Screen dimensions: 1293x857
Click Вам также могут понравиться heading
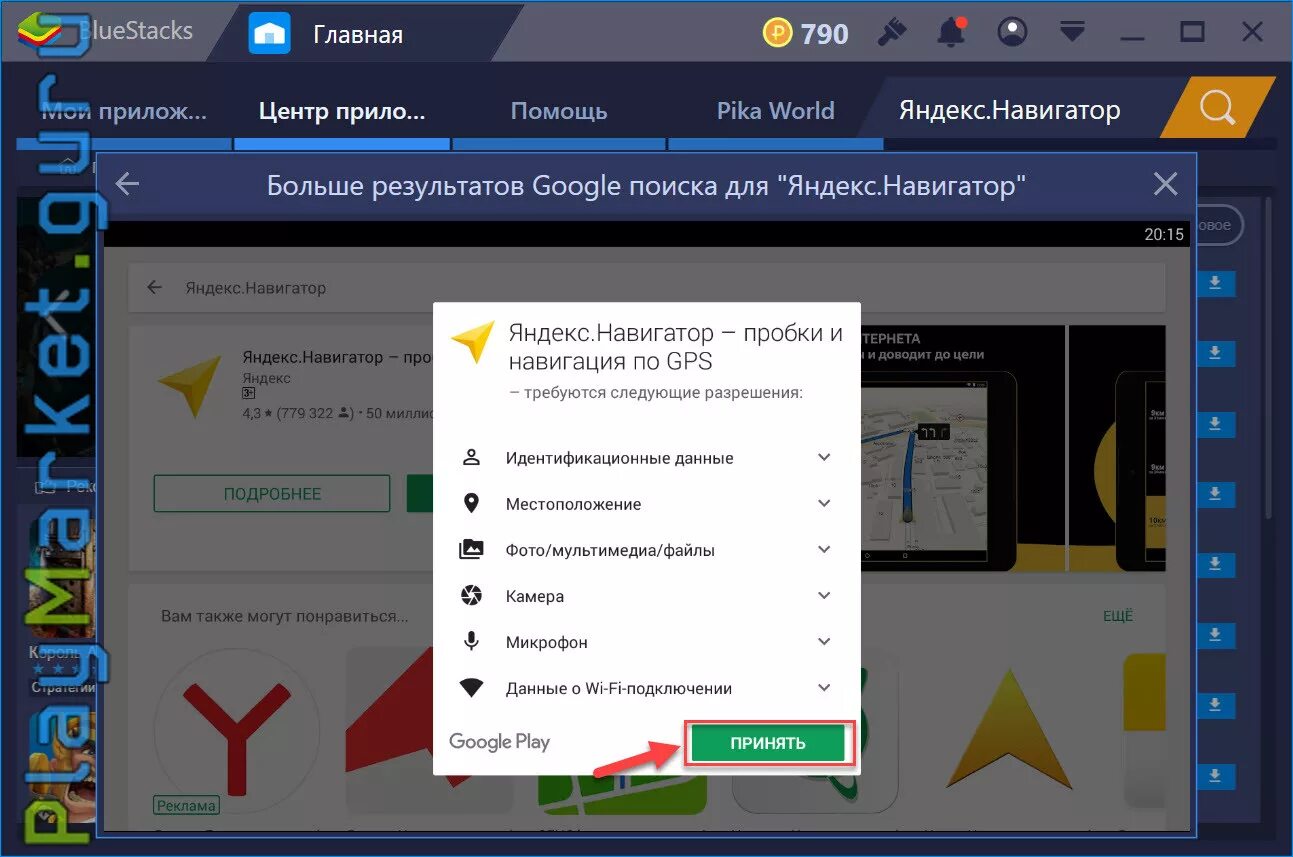284,616
